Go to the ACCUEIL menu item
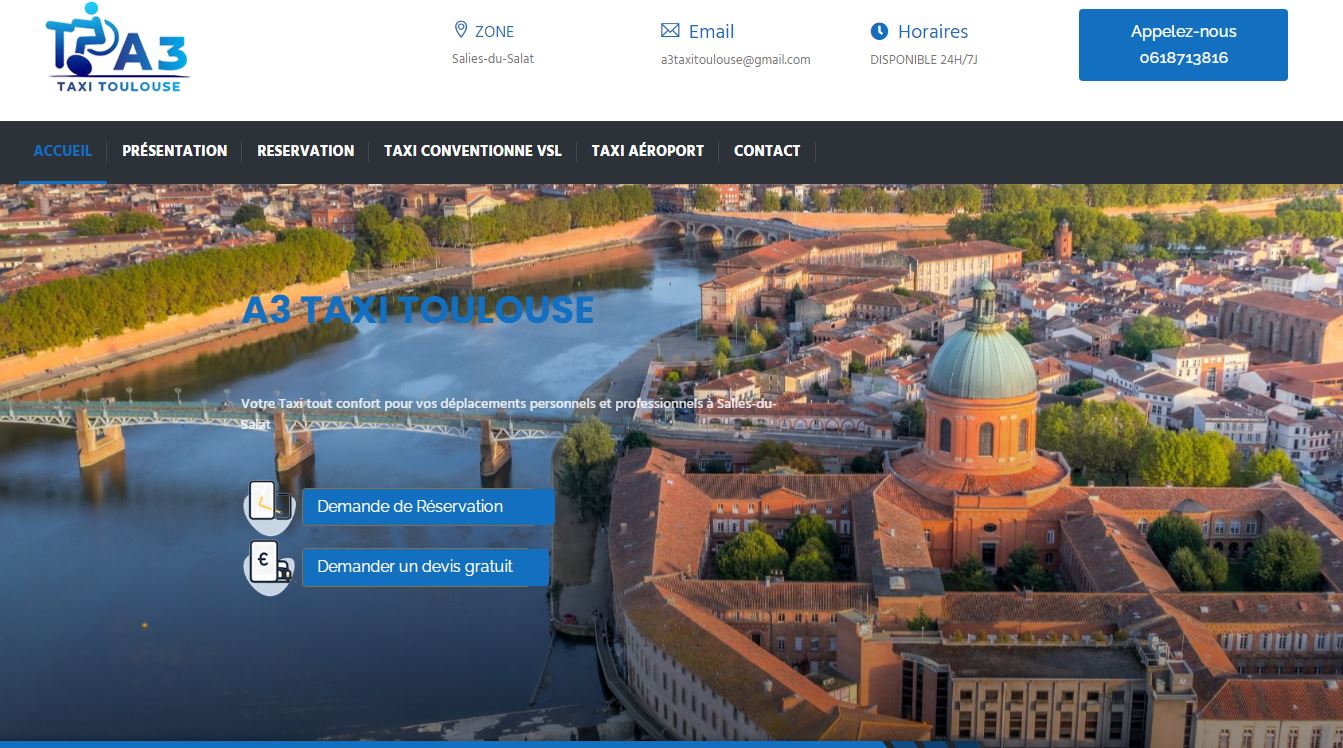The width and height of the screenshot is (1343, 748). tap(62, 151)
